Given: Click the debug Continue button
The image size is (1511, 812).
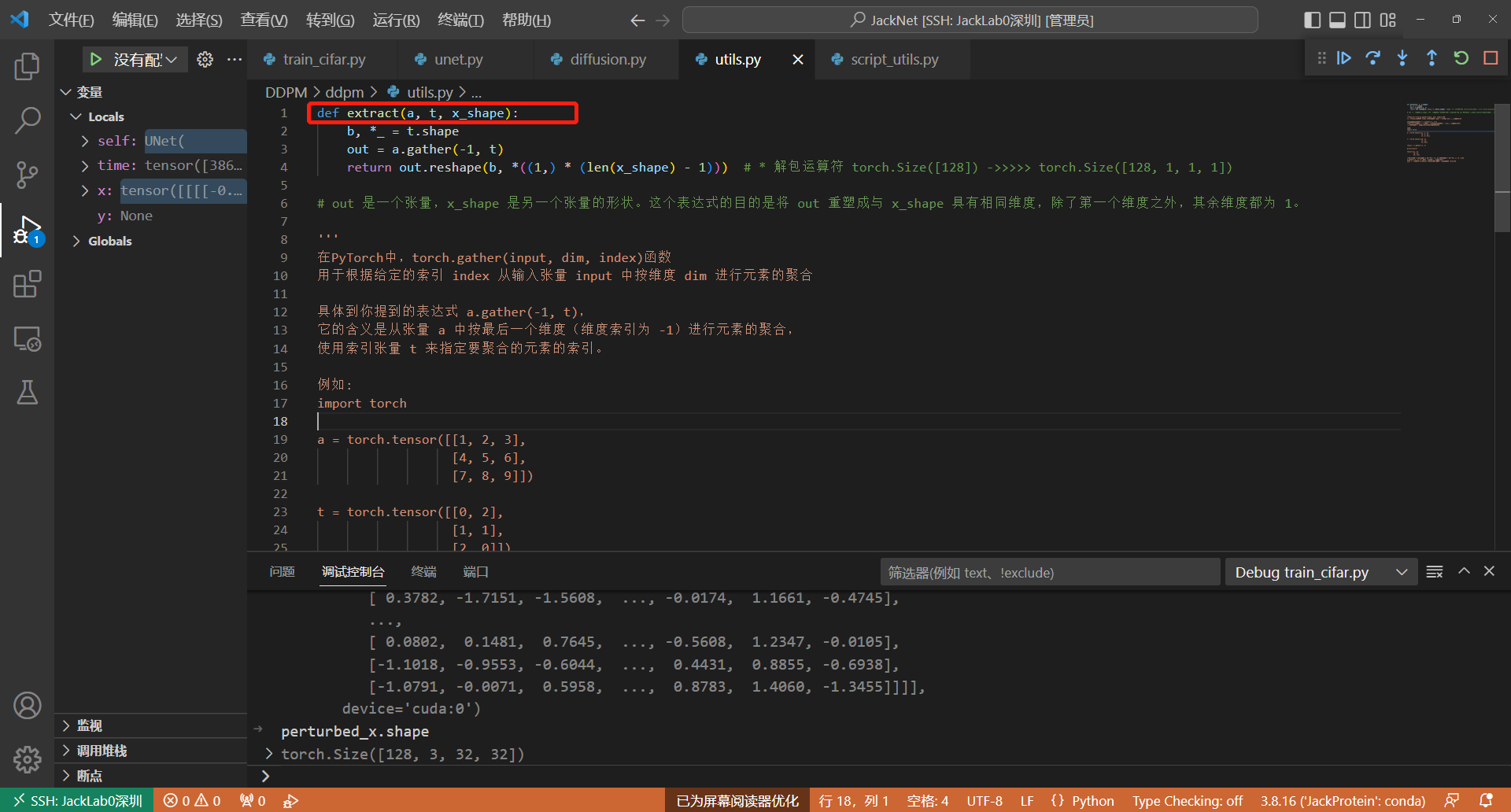Looking at the screenshot, I should 1344,58.
